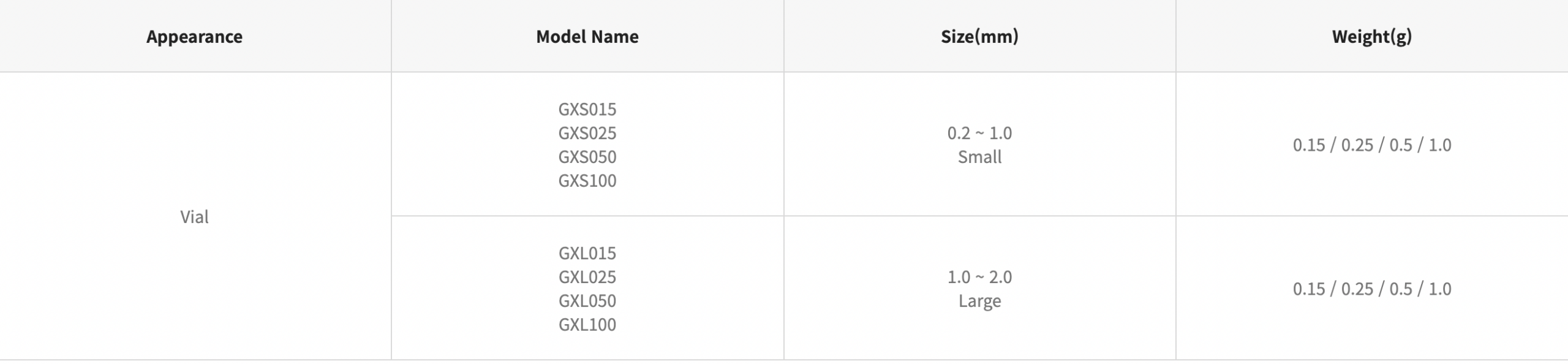
Task: Click model name GXS015
Action: pyautogui.click(x=587, y=109)
